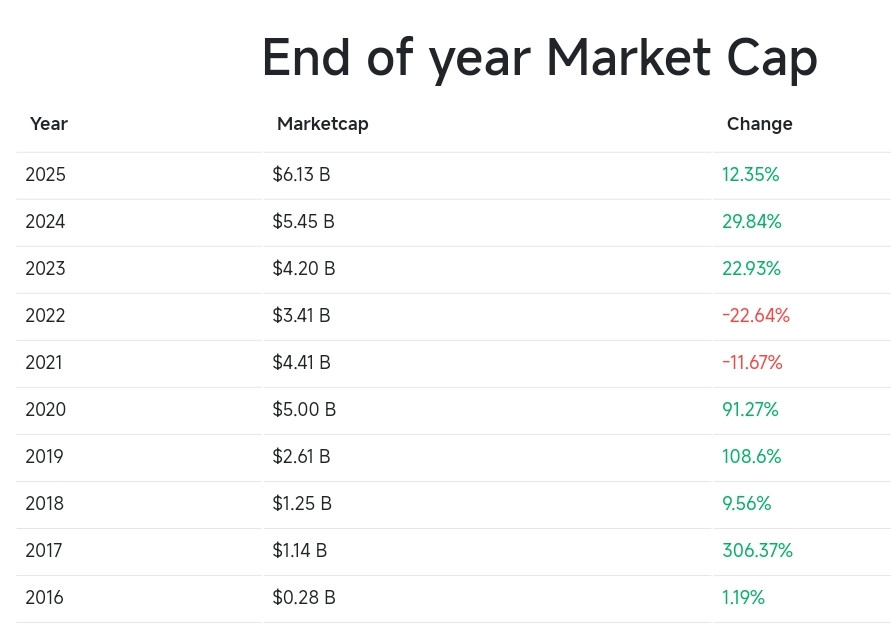Select the $6.13 B marketcap value
891x626 pixels.
point(301,174)
